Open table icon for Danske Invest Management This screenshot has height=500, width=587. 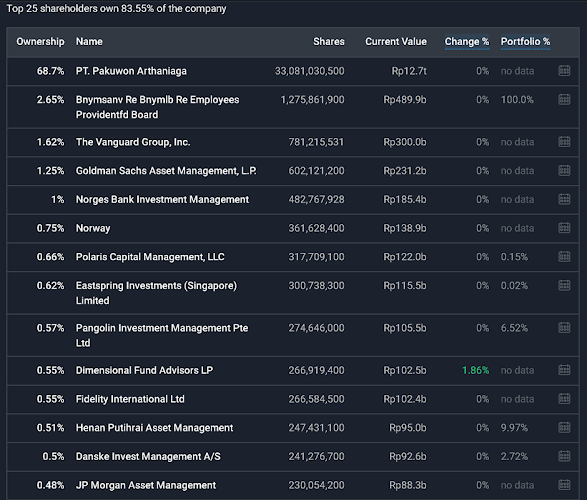564,456
